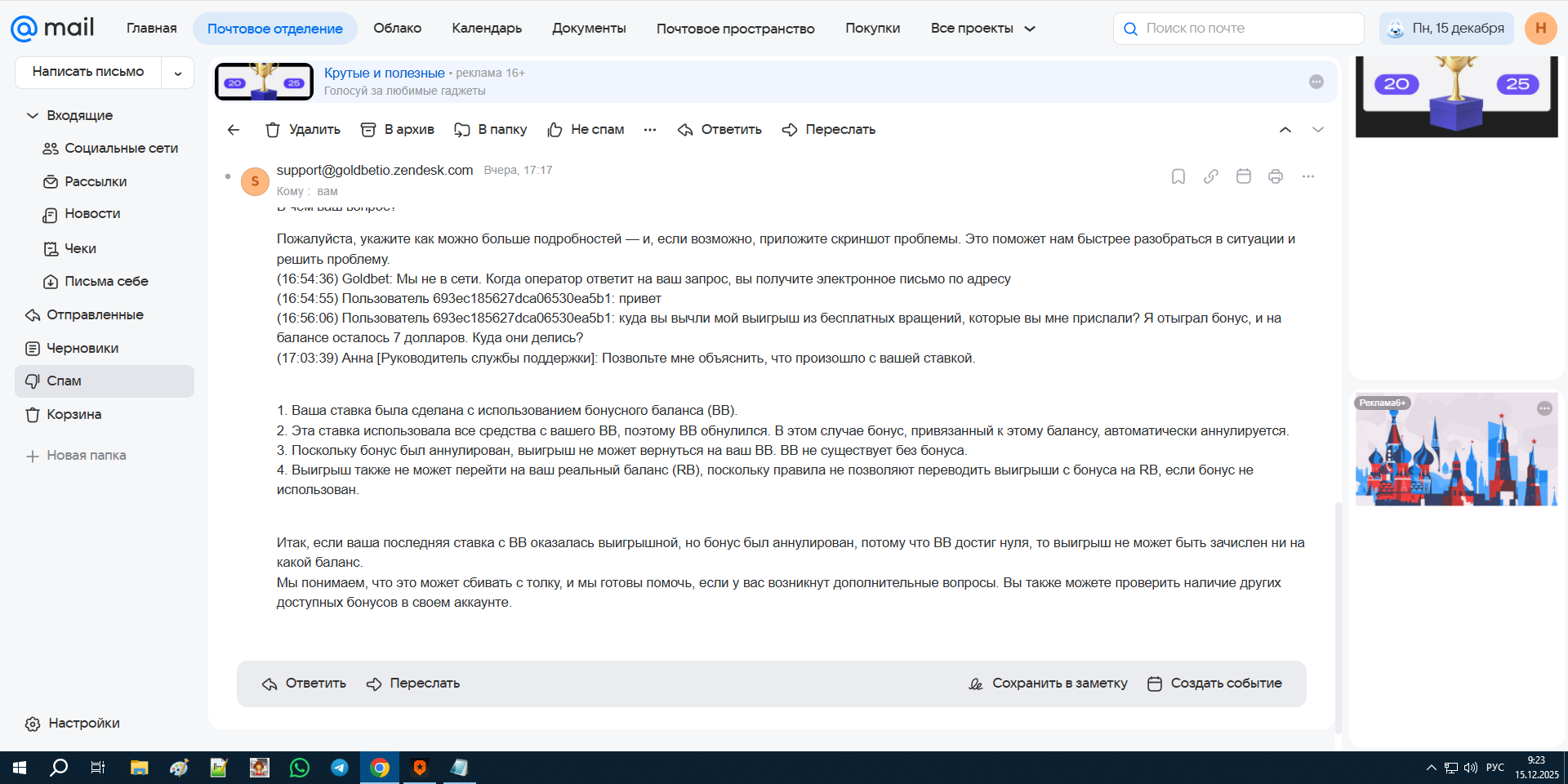Open dropdown arrow next to Написать письмо
The height and width of the screenshot is (784, 1568).
178,73
